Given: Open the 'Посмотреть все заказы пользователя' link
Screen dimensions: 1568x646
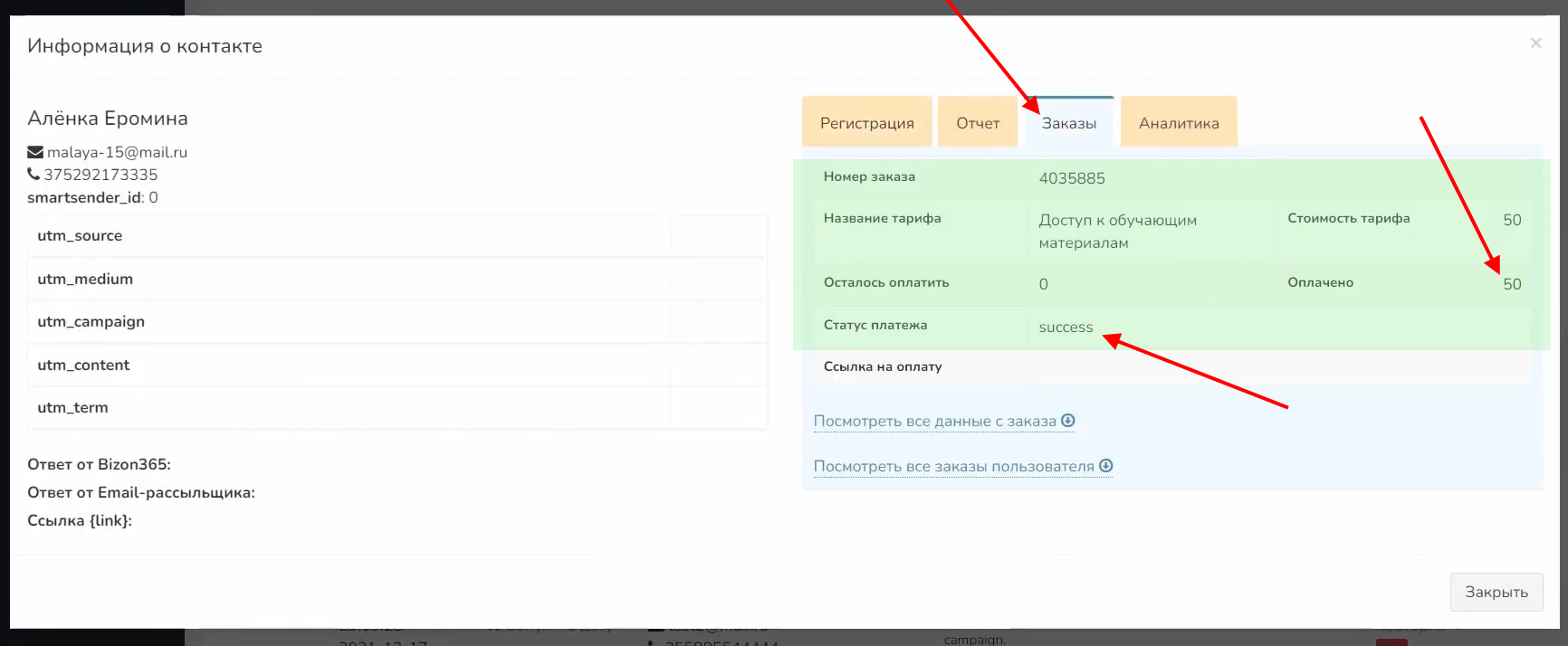Looking at the screenshot, I should (x=953, y=466).
